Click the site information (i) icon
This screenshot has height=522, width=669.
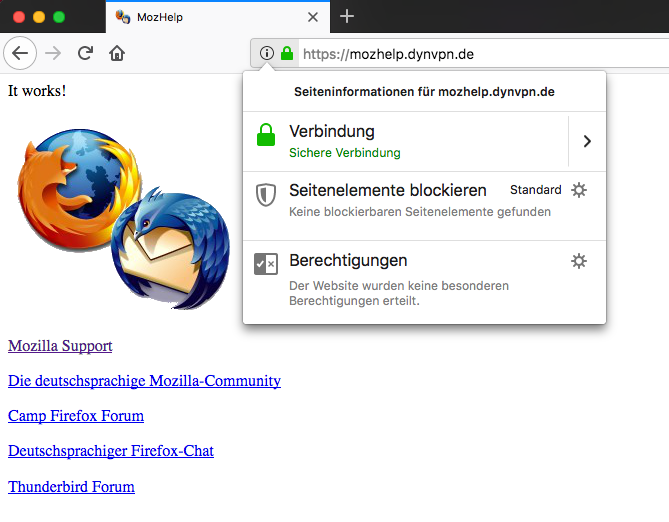point(267,53)
